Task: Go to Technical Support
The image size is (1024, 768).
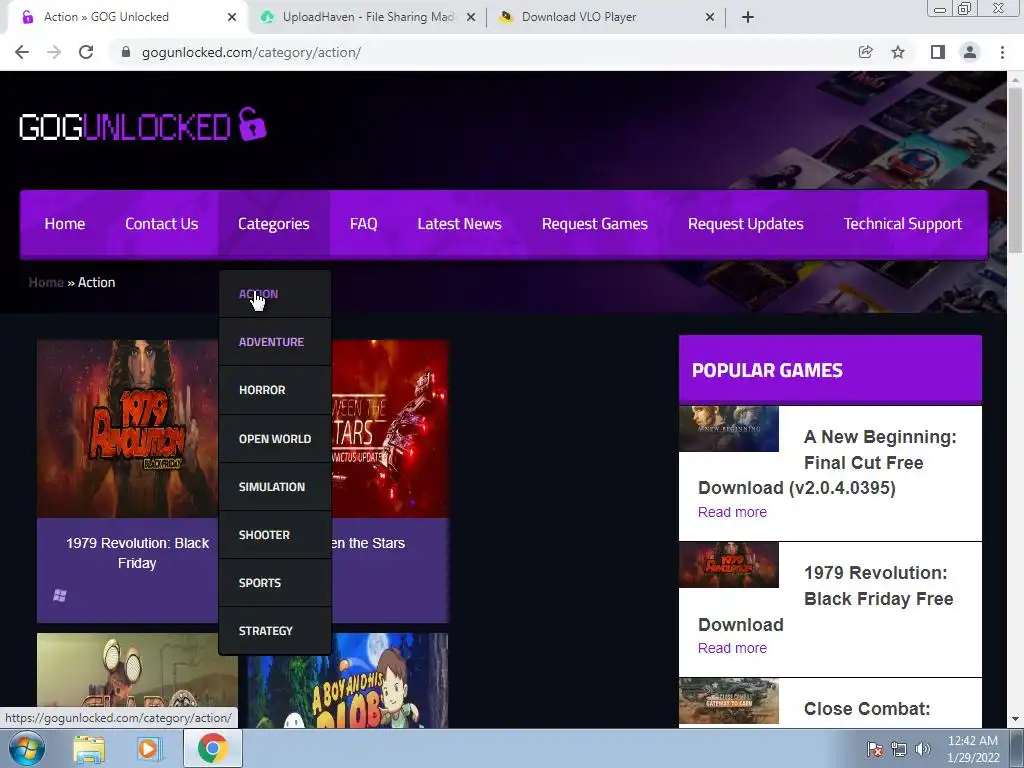Action: point(903,224)
